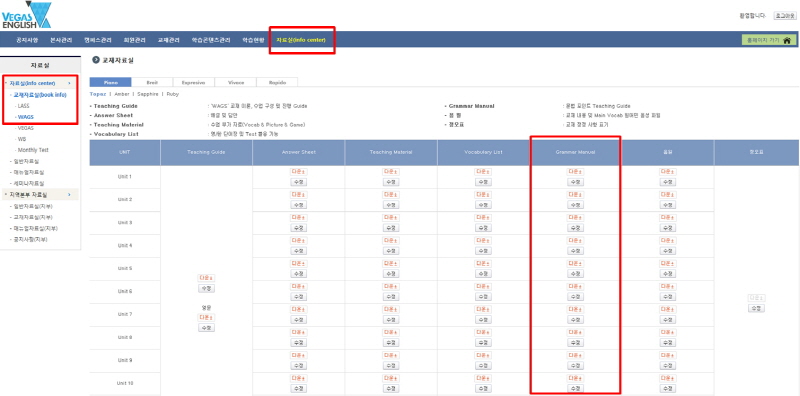Click the circle arrow icon beside 교재자료실 heading
800x396 pixels.
tap(96, 60)
